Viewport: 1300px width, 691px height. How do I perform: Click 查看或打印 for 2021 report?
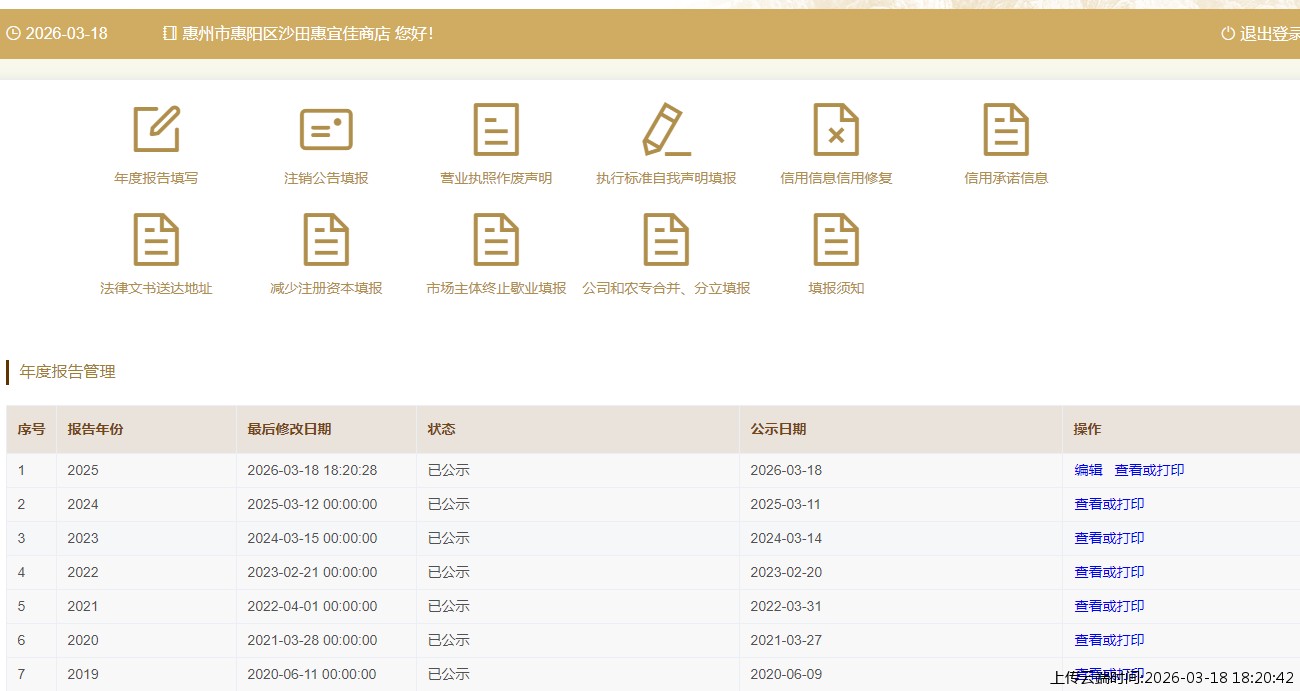click(x=1109, y=606)
